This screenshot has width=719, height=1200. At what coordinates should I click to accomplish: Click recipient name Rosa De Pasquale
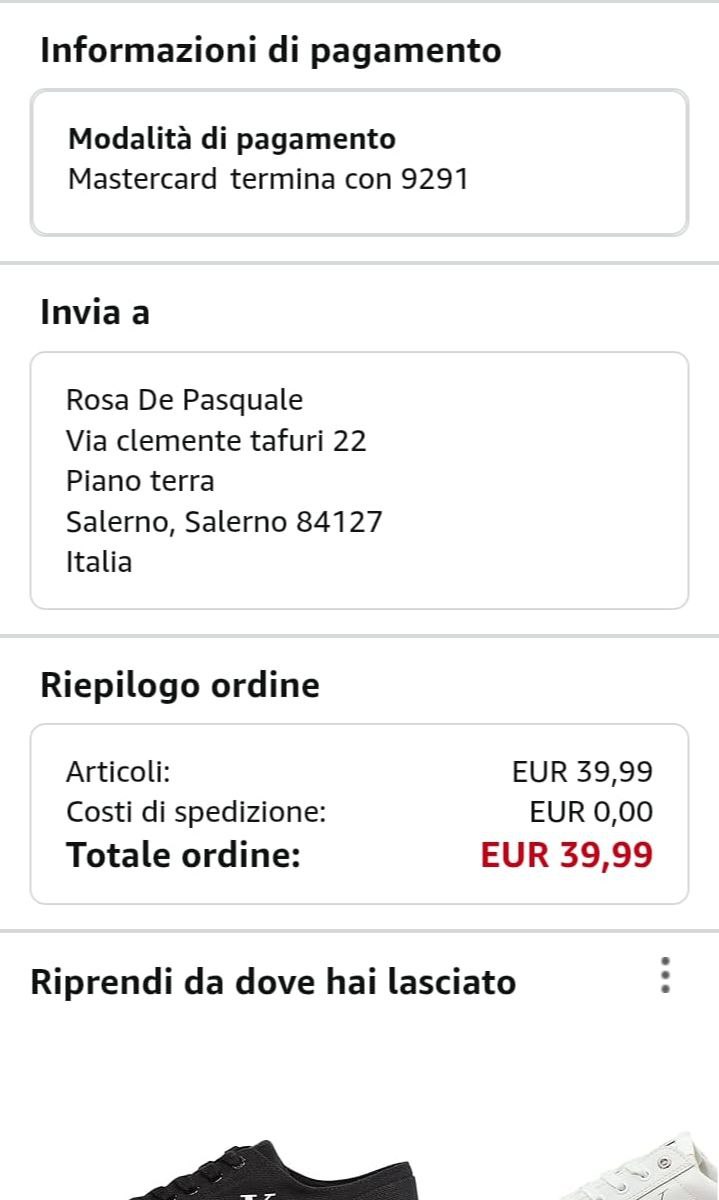tap(184, 400)
